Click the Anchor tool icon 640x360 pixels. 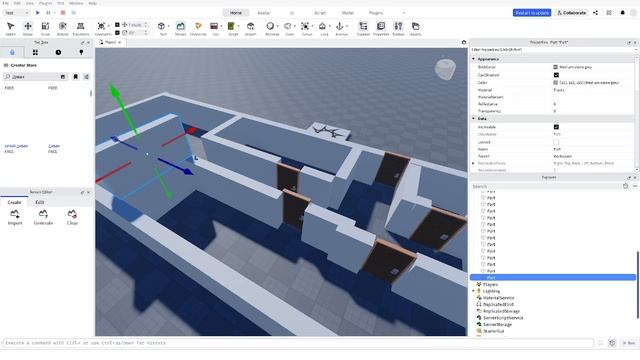[340, 26]
